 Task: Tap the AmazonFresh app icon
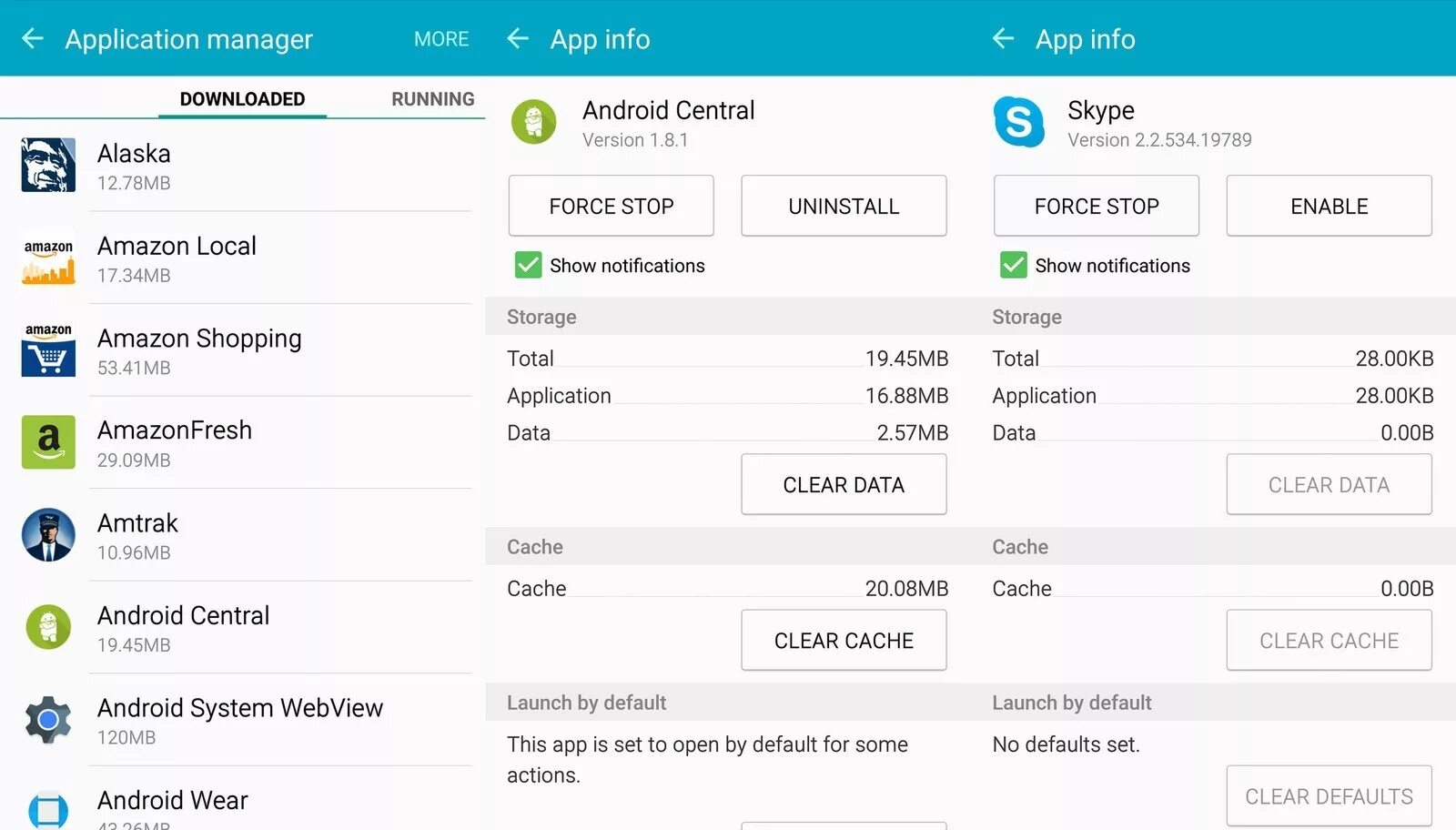pyautogui.click(x=48, y=442)
